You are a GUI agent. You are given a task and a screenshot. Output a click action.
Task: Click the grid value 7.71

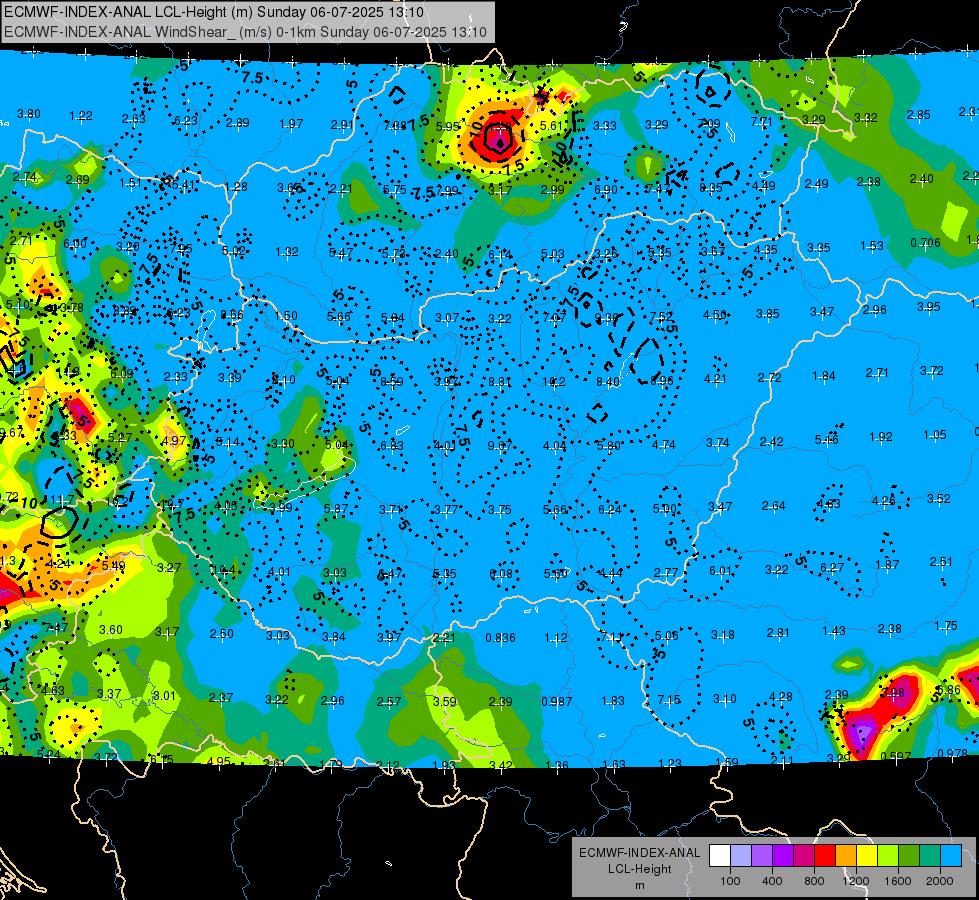tap(762, 121)
